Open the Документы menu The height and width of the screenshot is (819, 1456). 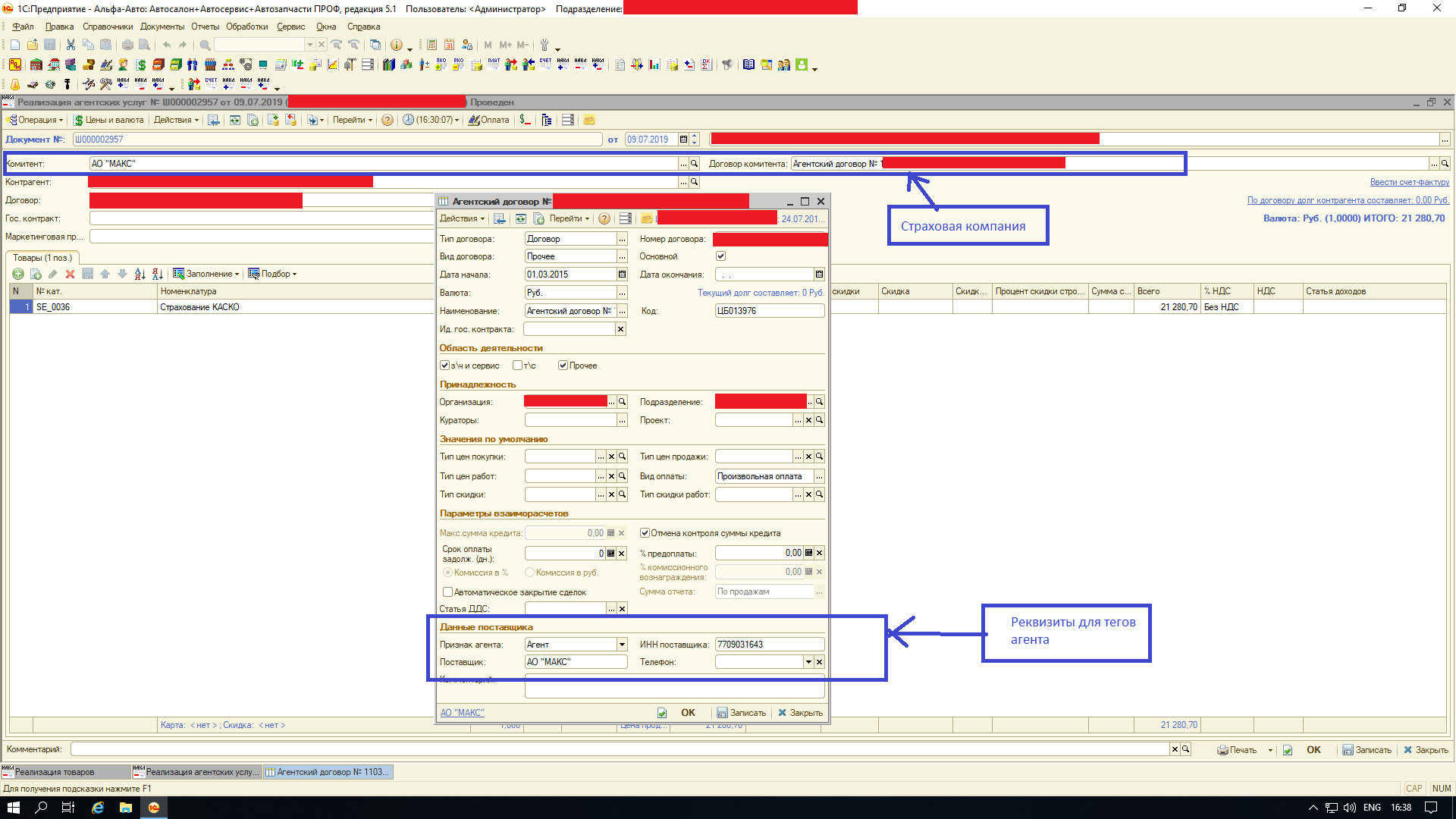coord(162,27)
